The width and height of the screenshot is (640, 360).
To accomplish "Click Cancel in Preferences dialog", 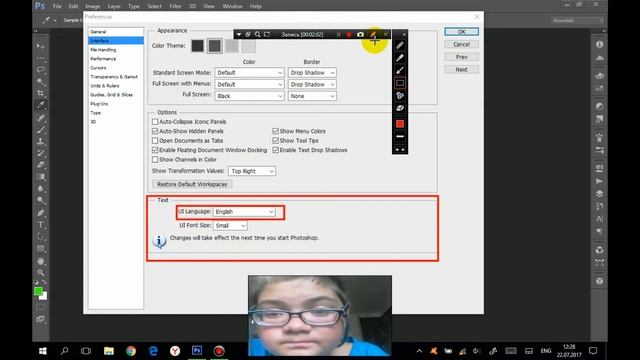I will tap(461, 44).
